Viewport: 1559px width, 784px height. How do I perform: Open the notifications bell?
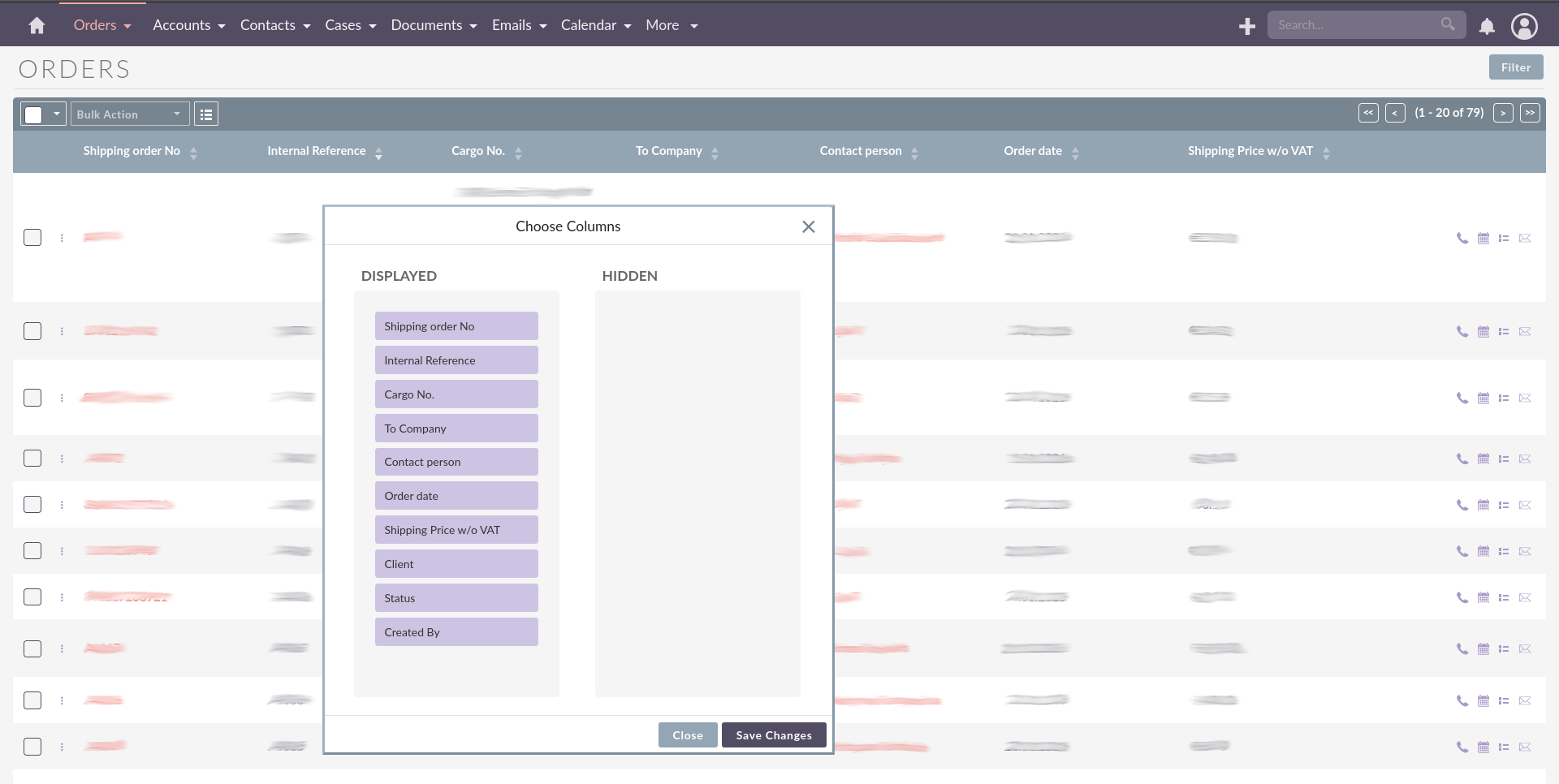pos(1487,27)
